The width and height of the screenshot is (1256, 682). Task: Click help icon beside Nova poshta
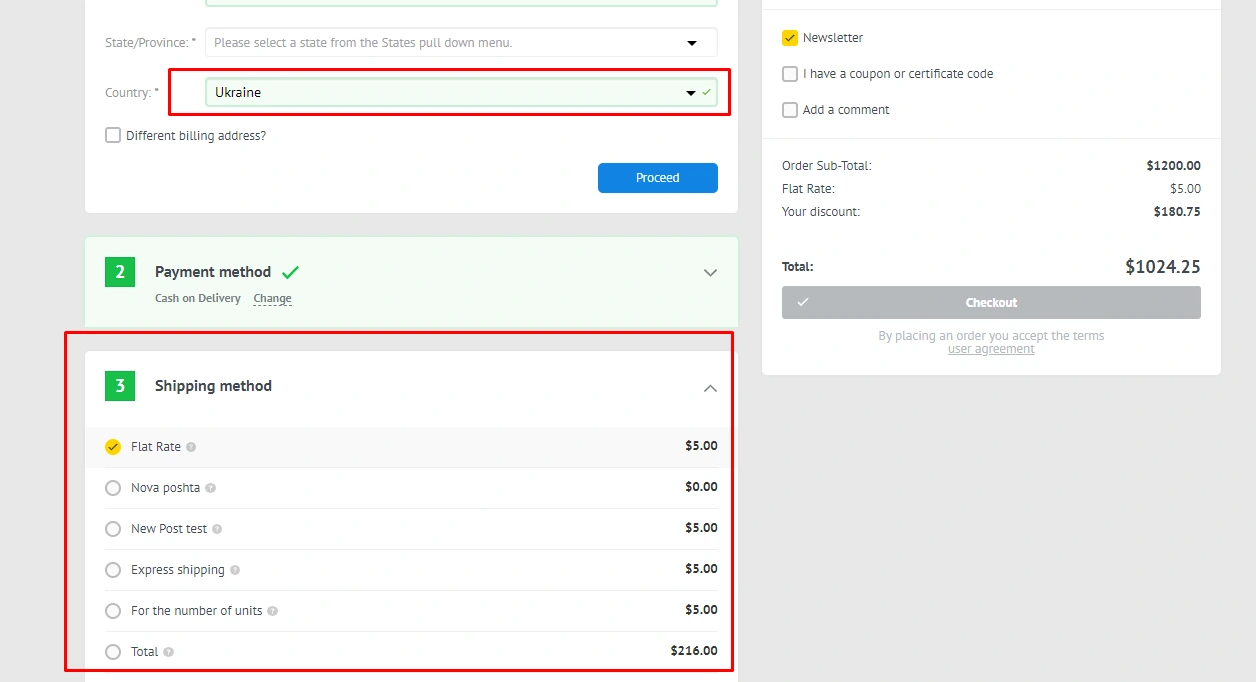click(210, 488)
